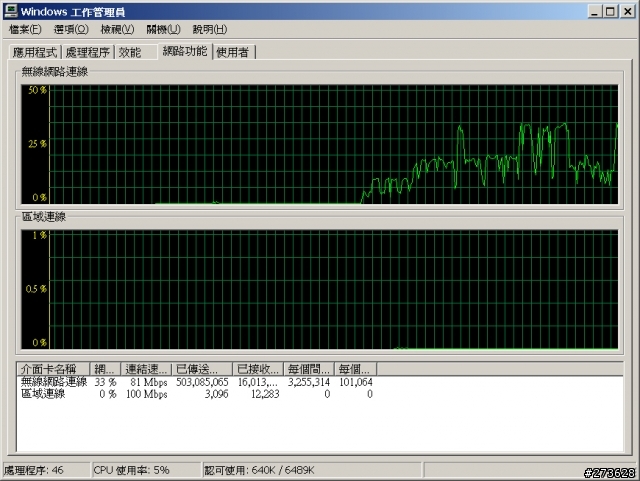Sort by 已傳送... column header
Viewport: 640px width, 481px height.
pos(202,369)
